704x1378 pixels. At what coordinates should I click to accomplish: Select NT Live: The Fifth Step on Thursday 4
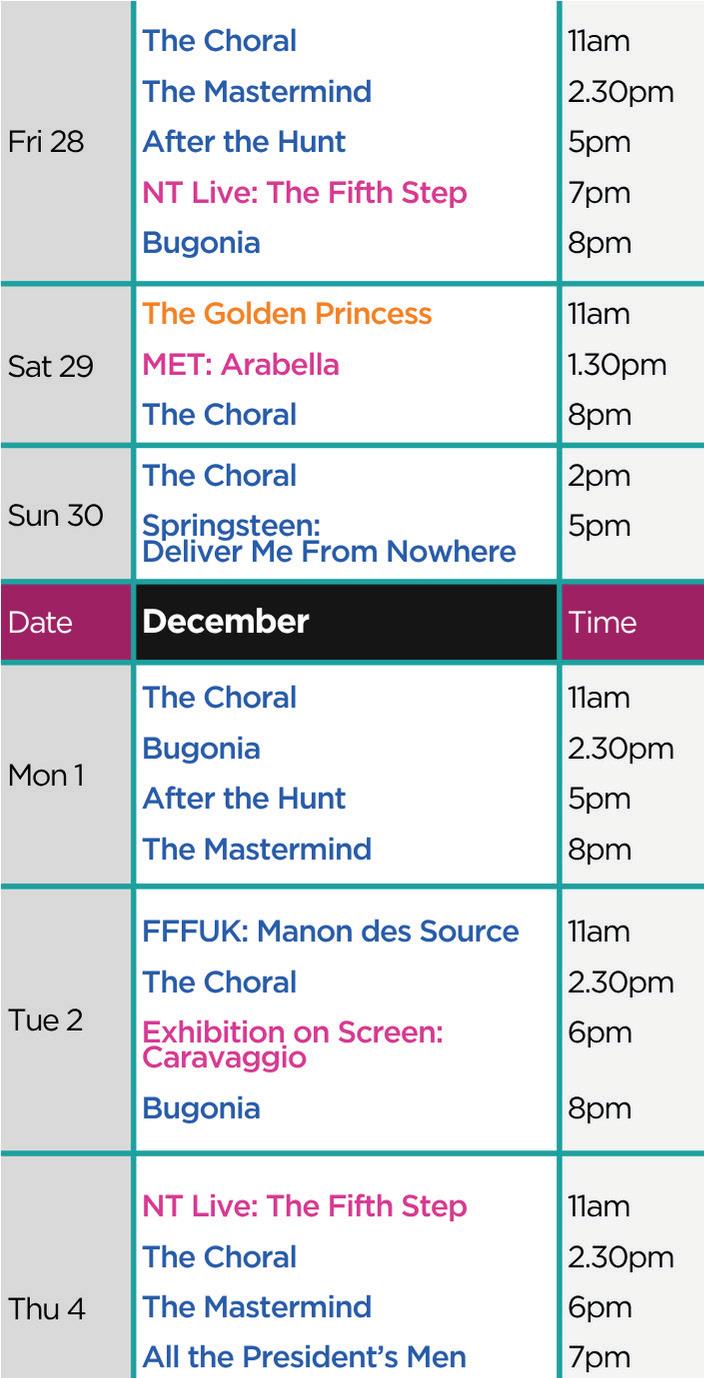304,1207
